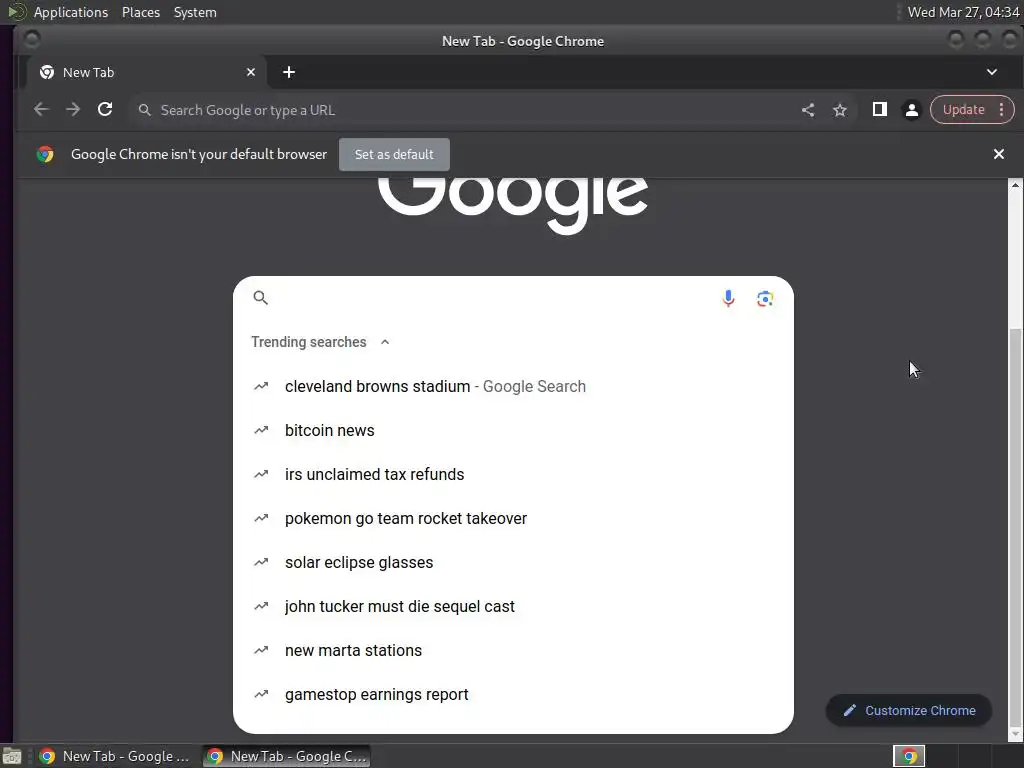Open the side panel icon

pyautogui.click(x=880, y=110)
